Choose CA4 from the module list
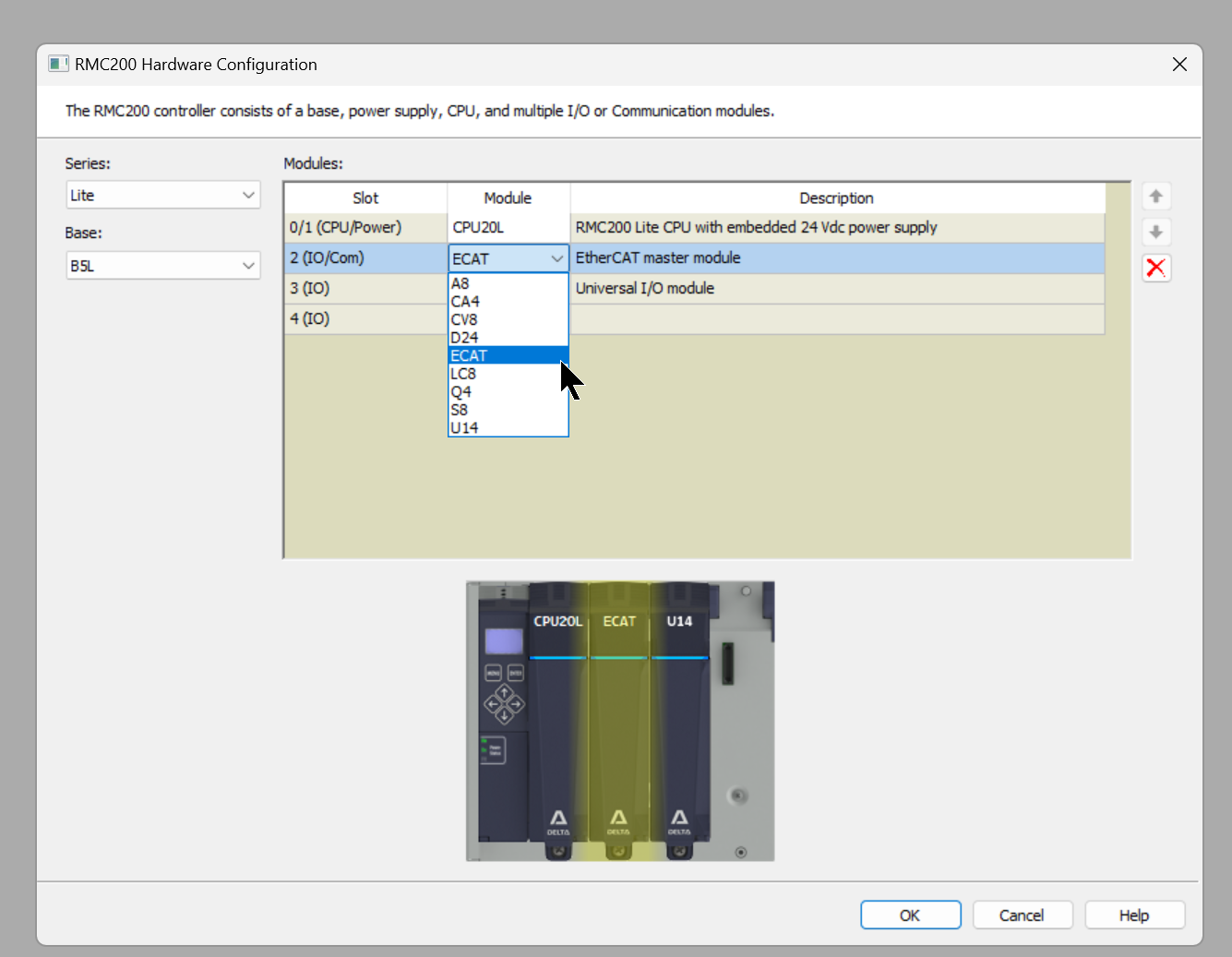This screenshot has width=1232, height=957. tap(508, 302)
